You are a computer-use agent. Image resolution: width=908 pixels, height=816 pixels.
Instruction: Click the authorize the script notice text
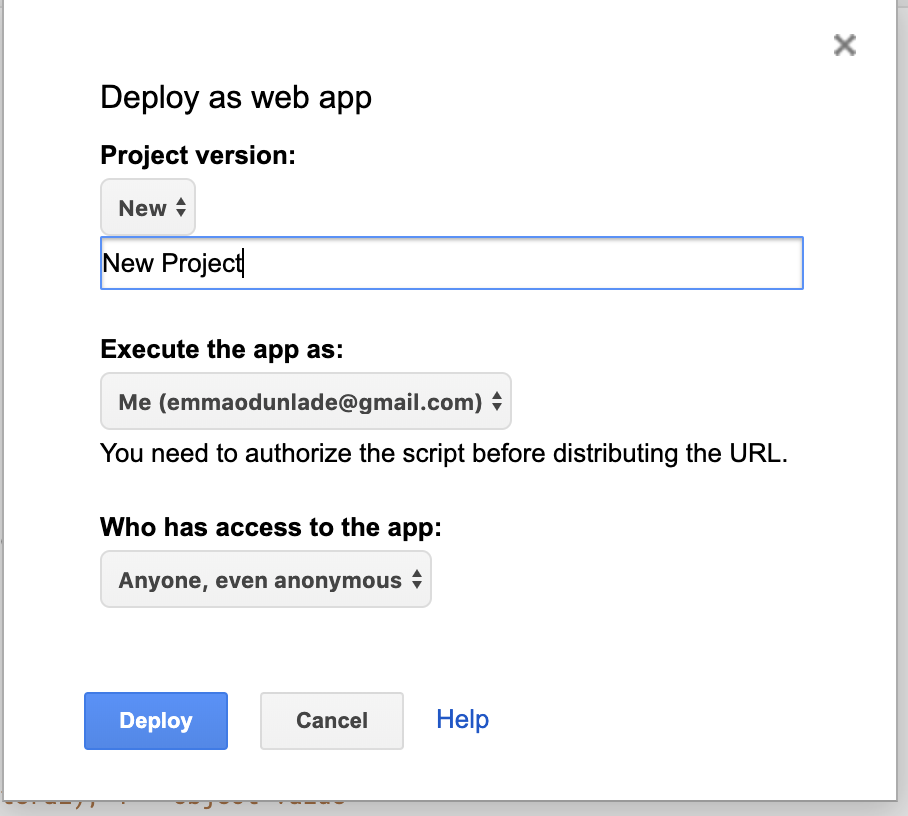[x=444, y=453]
